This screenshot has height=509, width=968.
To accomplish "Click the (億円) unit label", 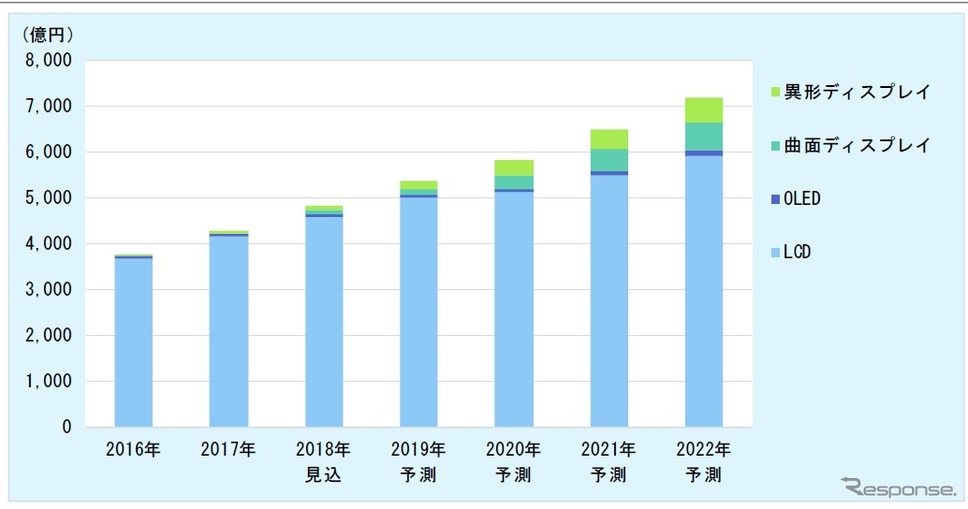I will pos(48,35).
